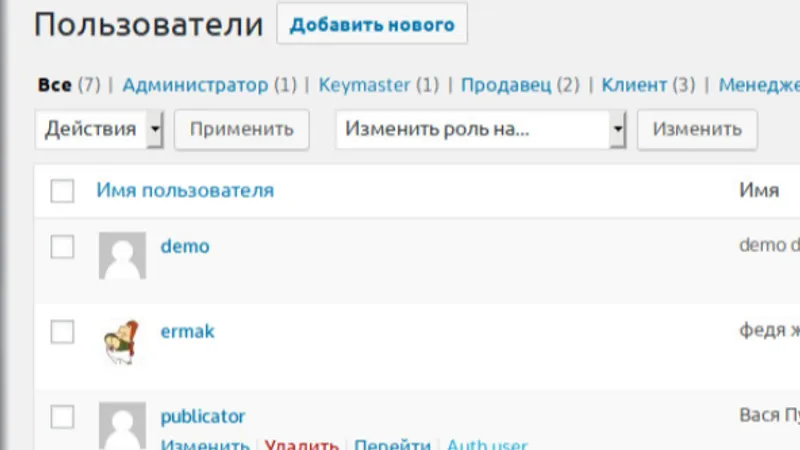The image size is (800, 450).
Task: Sort by 'Имя пользователя' column header
Action: [185, 190]
